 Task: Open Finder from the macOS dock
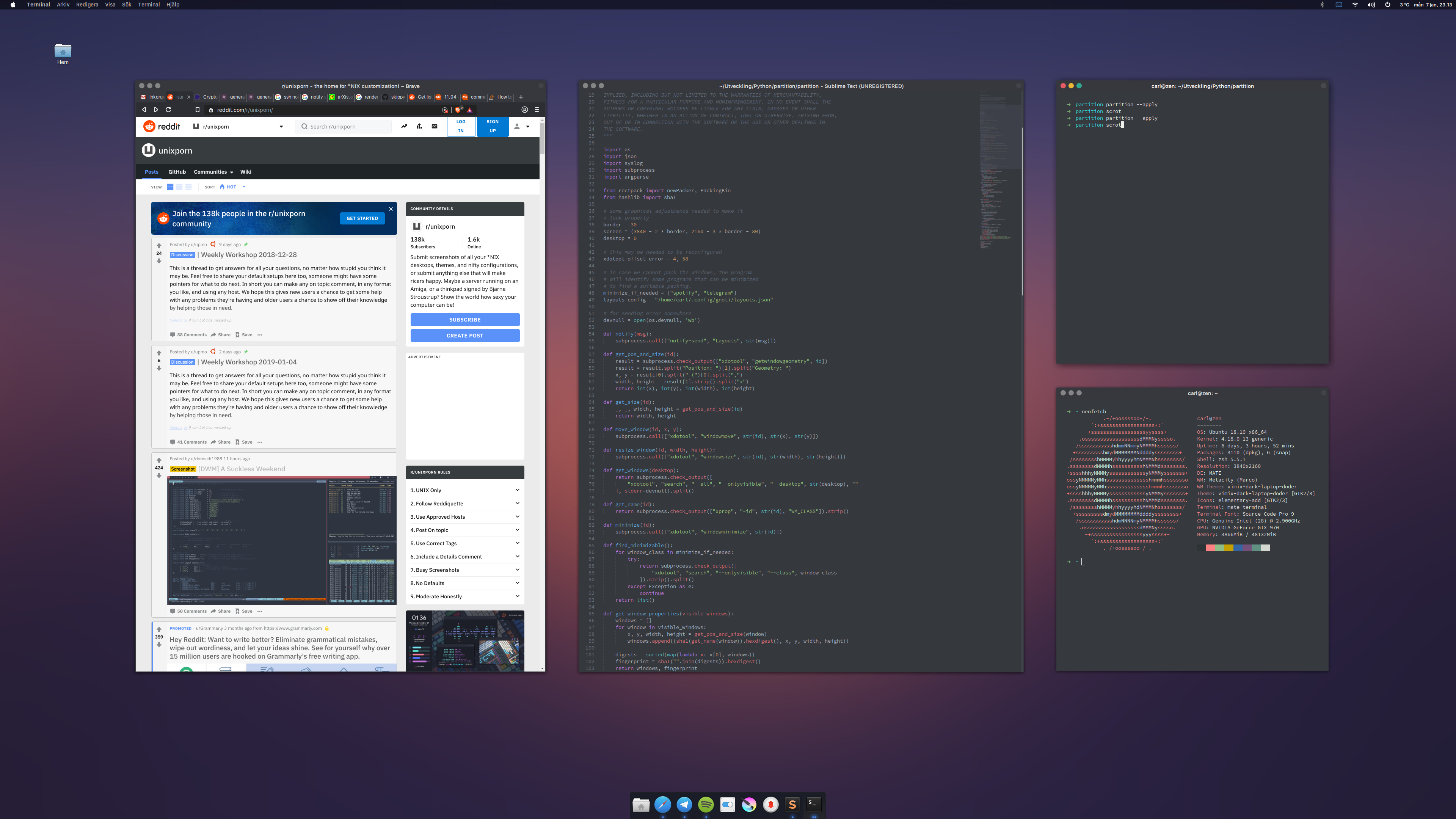pyautogui.click(x=641, y=804)
